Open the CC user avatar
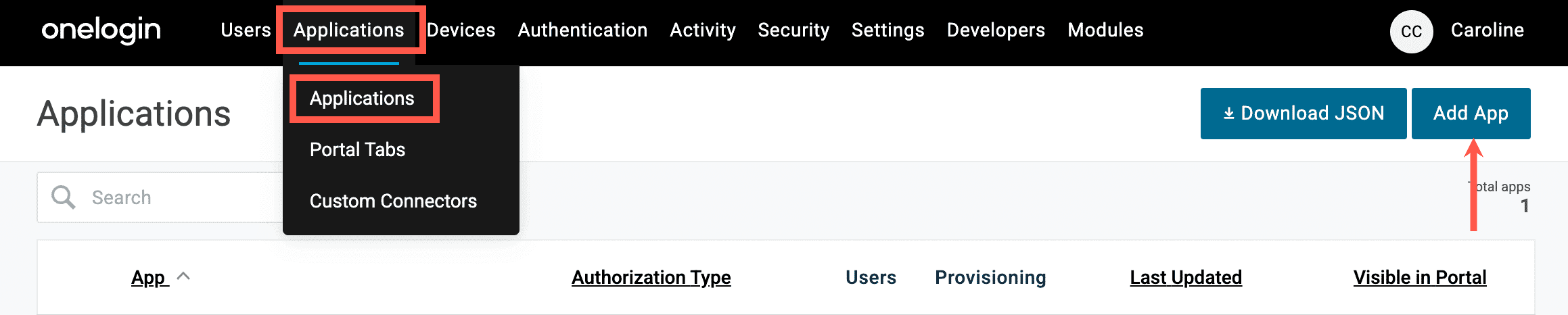 (x=1411, y=31)
